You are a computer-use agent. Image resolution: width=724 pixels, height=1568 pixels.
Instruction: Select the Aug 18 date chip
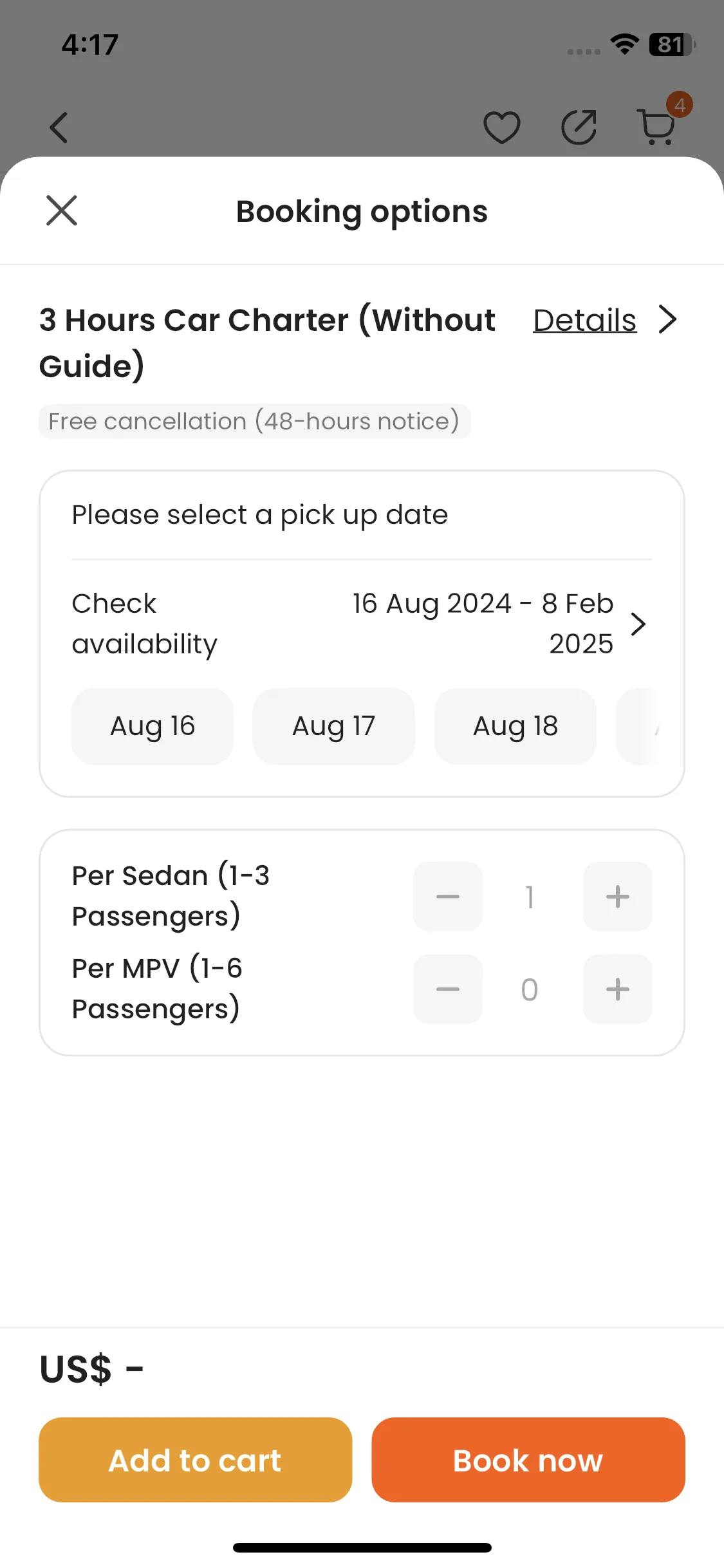point(515,726)
